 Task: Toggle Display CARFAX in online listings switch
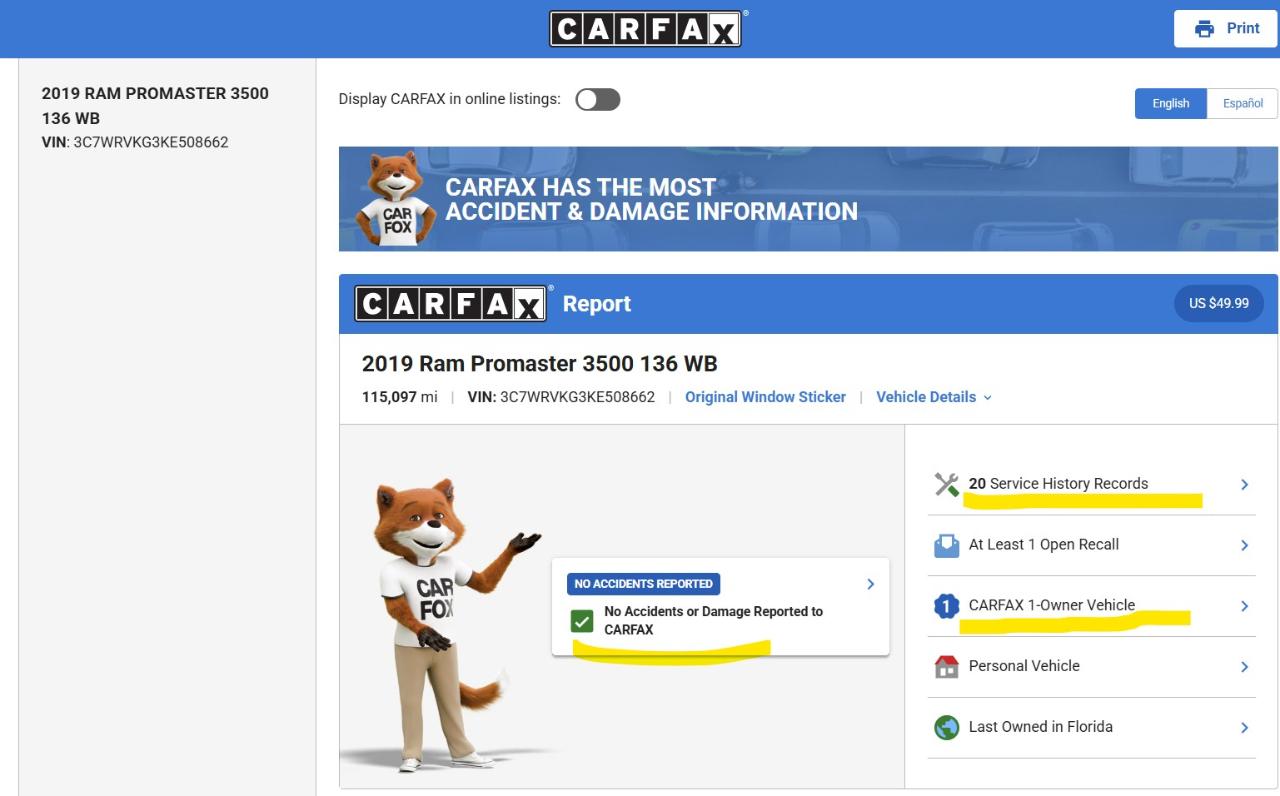(598, 99)
